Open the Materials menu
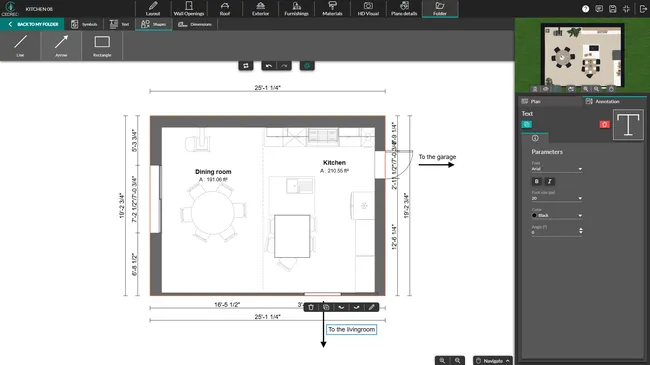 (x=332, y=9)
